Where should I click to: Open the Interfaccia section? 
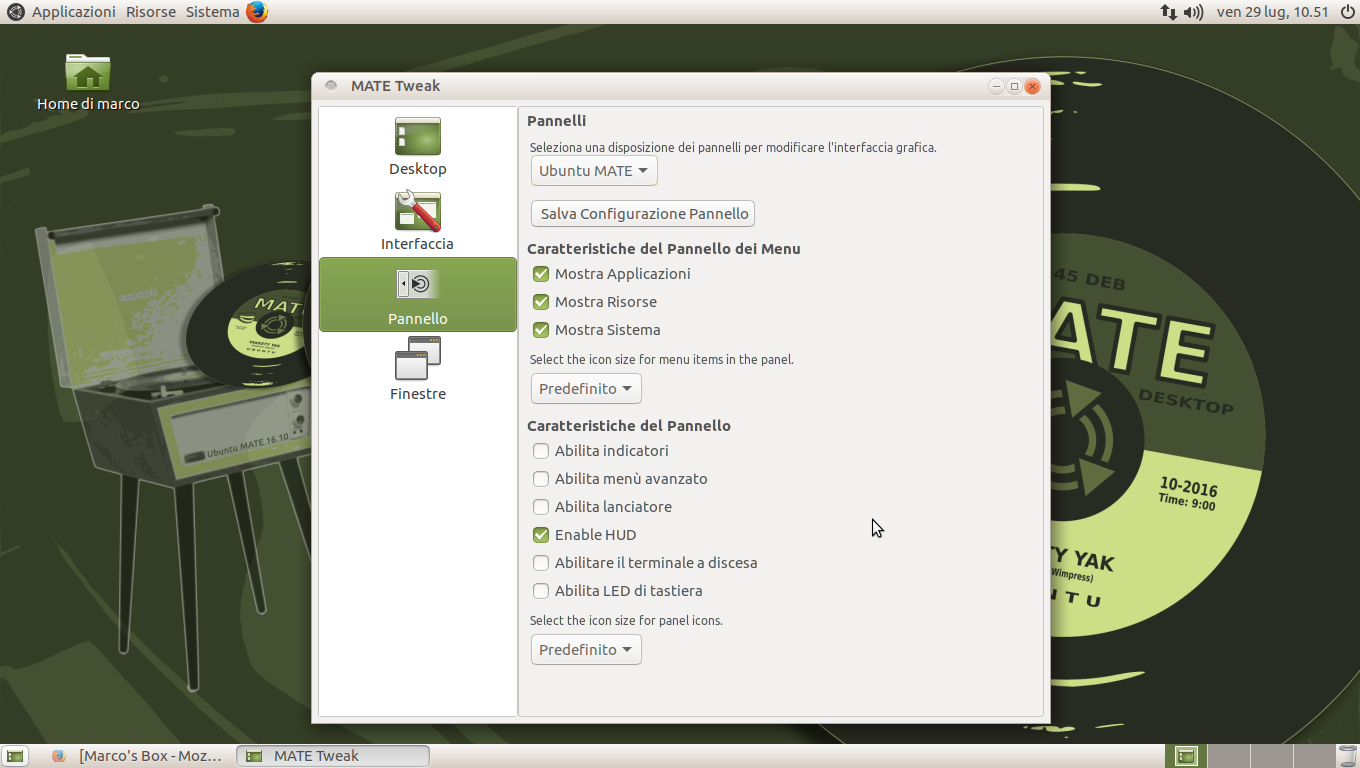point(418,221)
